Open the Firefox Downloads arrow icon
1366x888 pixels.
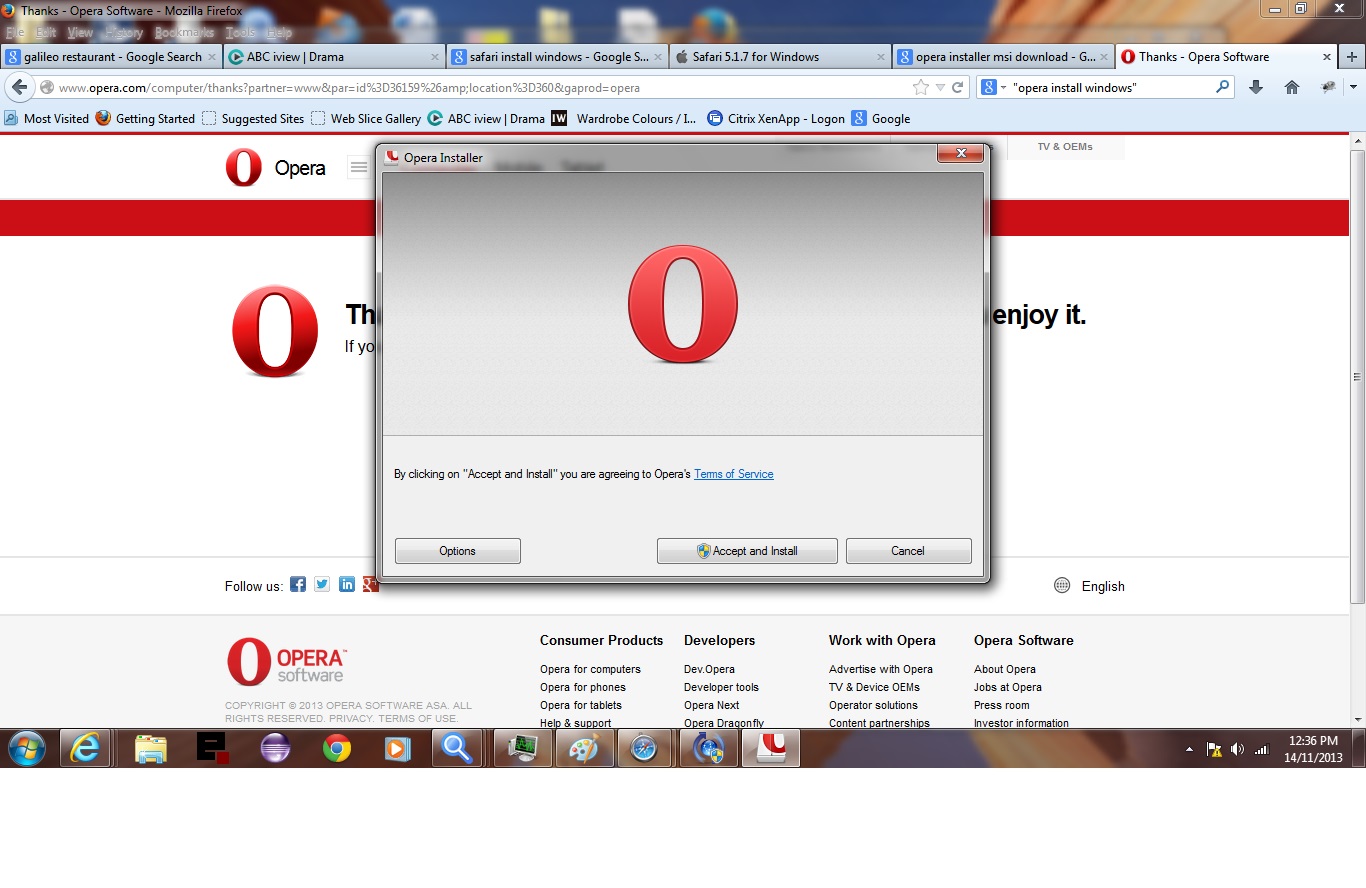point(1256,88)
